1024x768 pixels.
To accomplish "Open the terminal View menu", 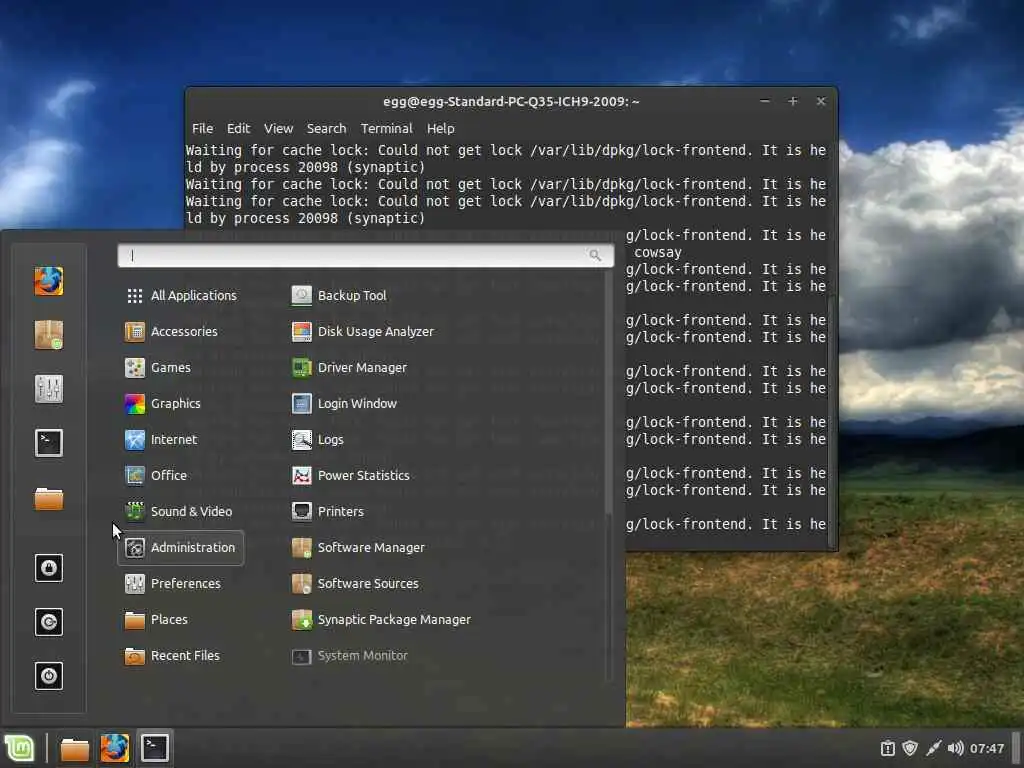I will 278,129.
